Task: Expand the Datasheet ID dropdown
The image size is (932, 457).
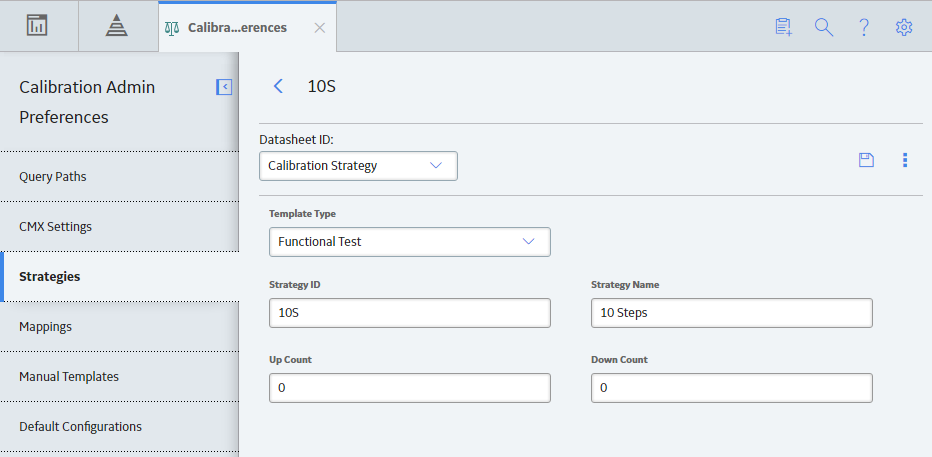Action: click(x=358, y=166)
